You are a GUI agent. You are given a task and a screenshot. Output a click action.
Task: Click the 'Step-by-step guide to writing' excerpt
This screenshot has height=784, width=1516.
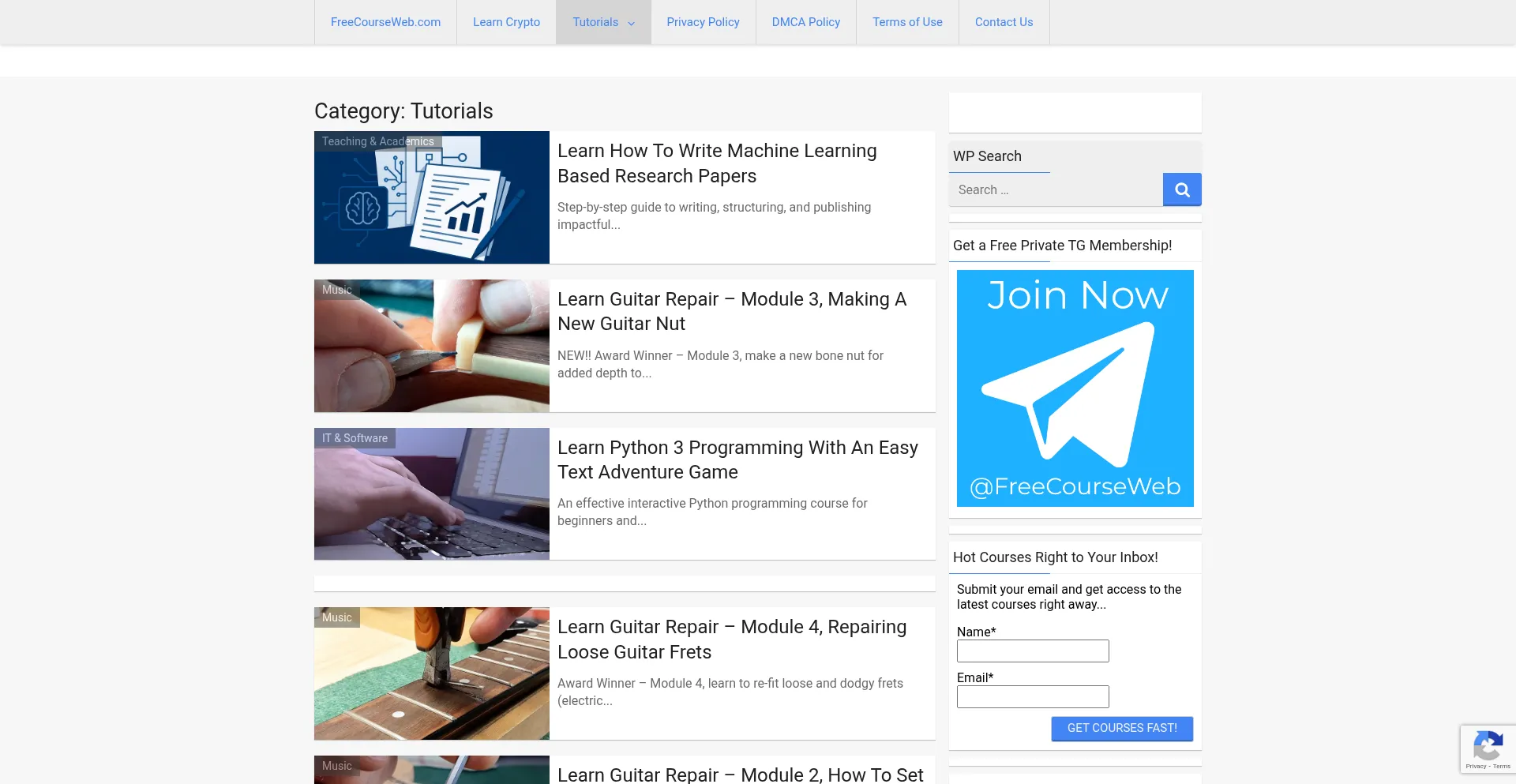(714, 216)
